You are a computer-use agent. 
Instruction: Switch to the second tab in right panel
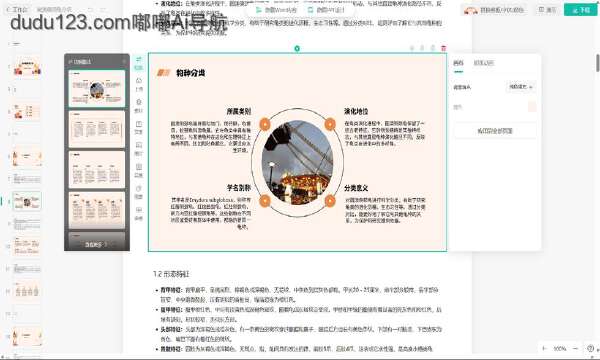click(484, 63)
